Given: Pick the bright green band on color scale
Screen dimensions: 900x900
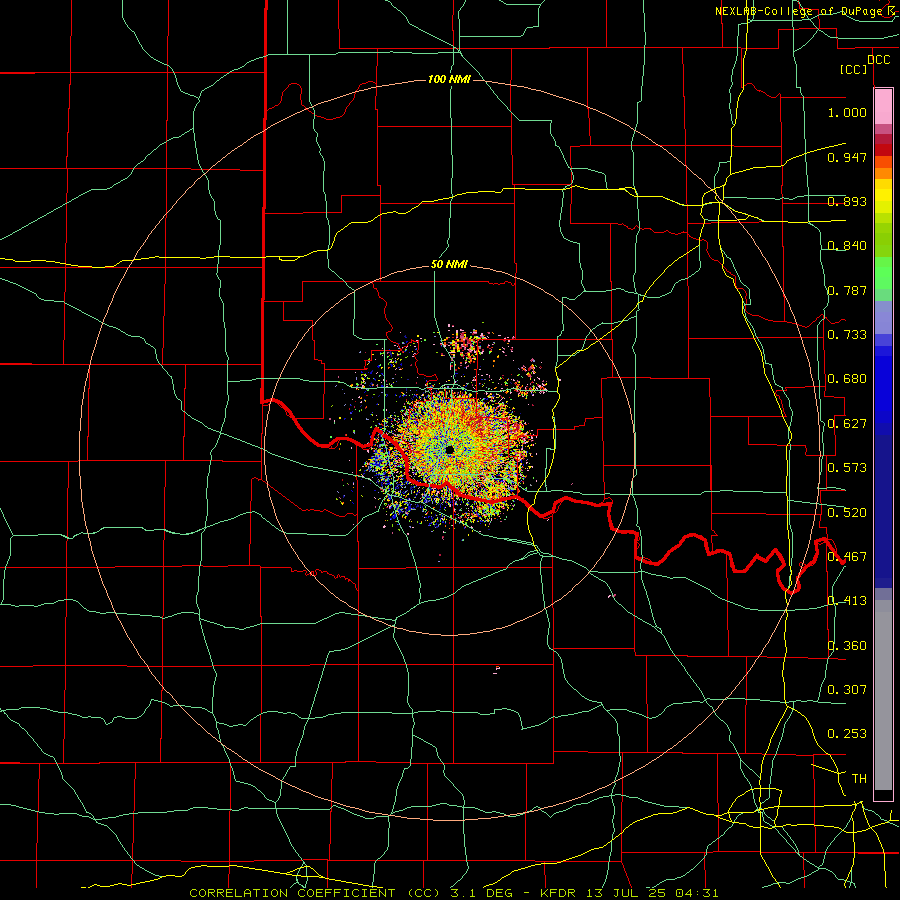Looking at the screenshot, I should pos(883,273).
